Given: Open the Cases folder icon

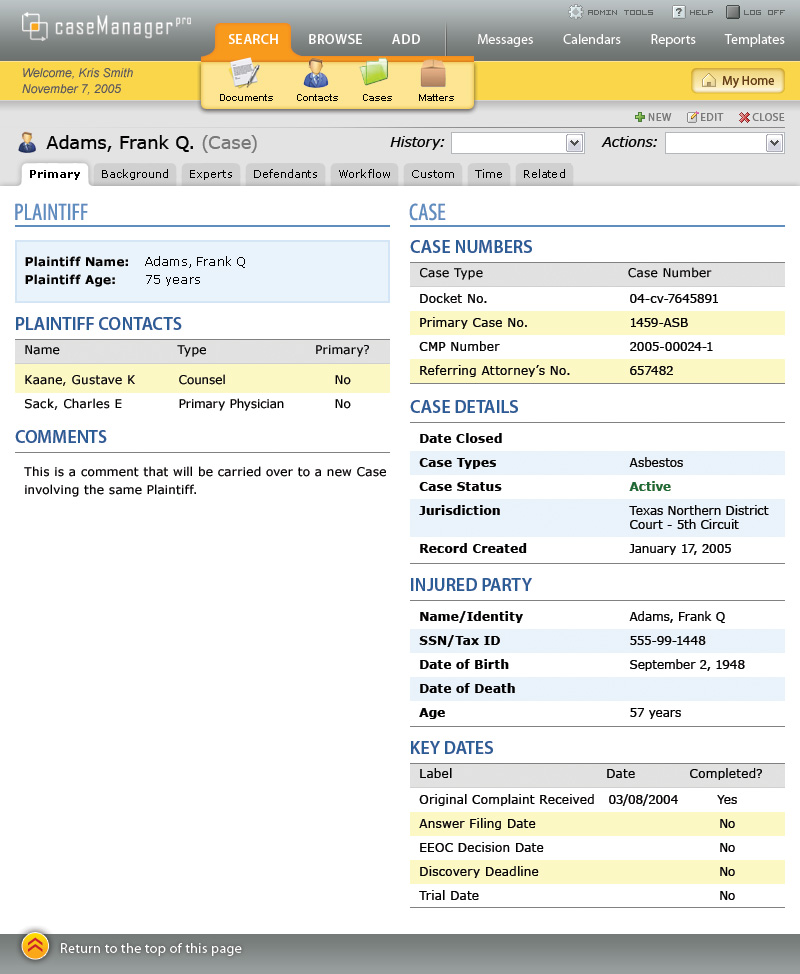Looking at the screenshot, I should [x=375, y=73].
